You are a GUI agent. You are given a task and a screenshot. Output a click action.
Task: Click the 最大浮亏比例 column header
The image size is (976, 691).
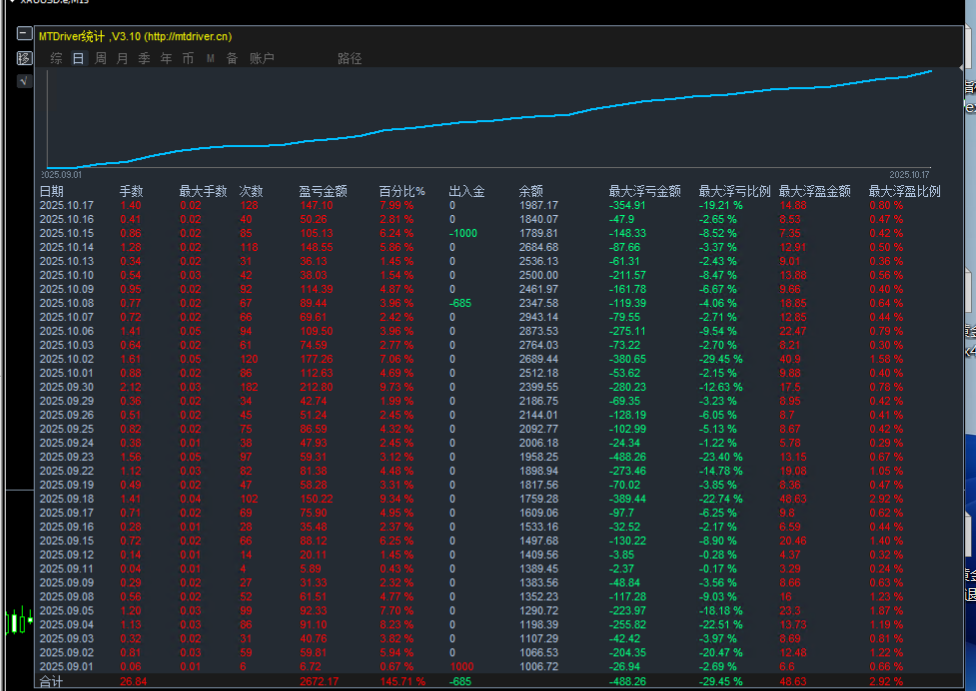(734, 191)
